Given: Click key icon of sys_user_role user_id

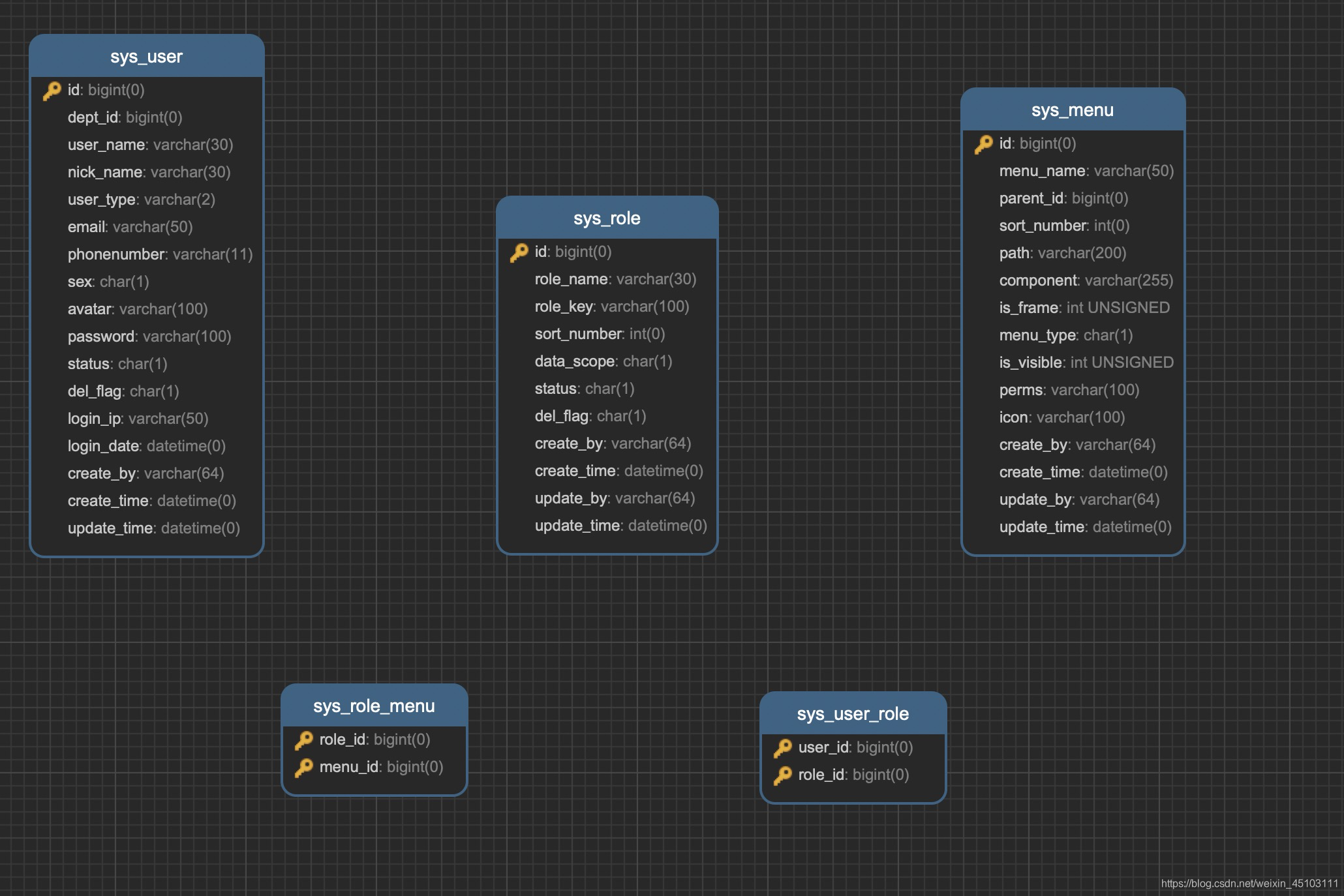Looking at the screenshot, I should click(783, 748).
